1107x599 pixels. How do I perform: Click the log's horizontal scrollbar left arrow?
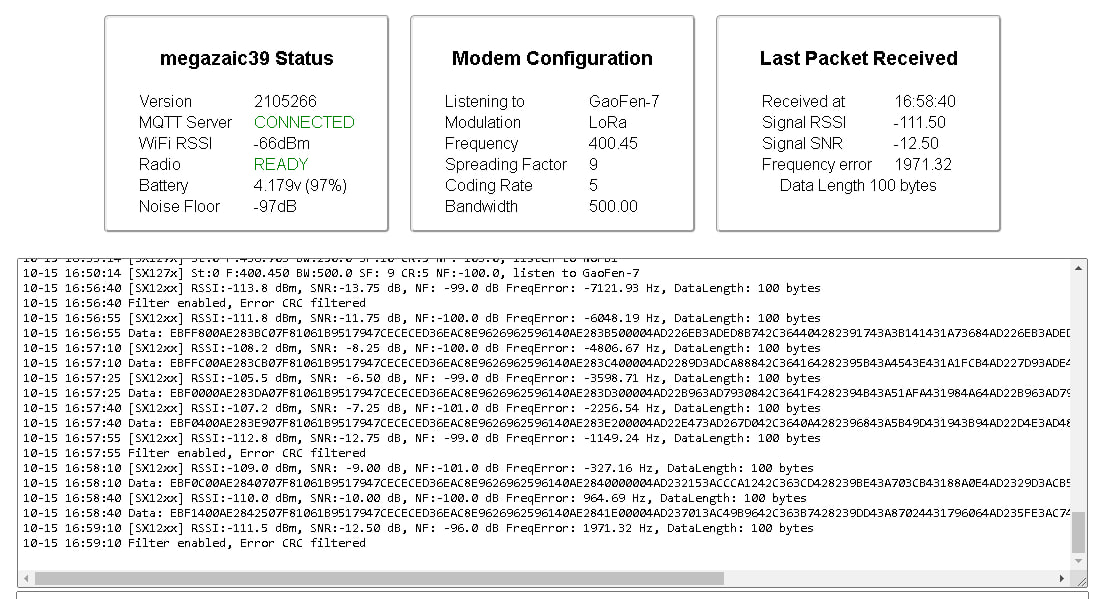pyautogui.click(x=26, y=579)
